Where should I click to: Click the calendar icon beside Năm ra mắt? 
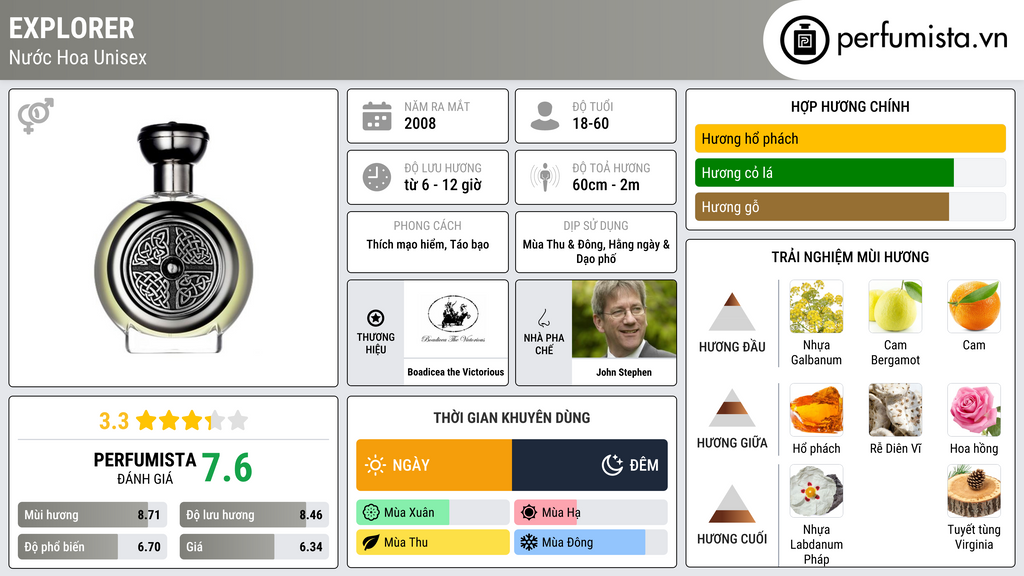[377, 116]
